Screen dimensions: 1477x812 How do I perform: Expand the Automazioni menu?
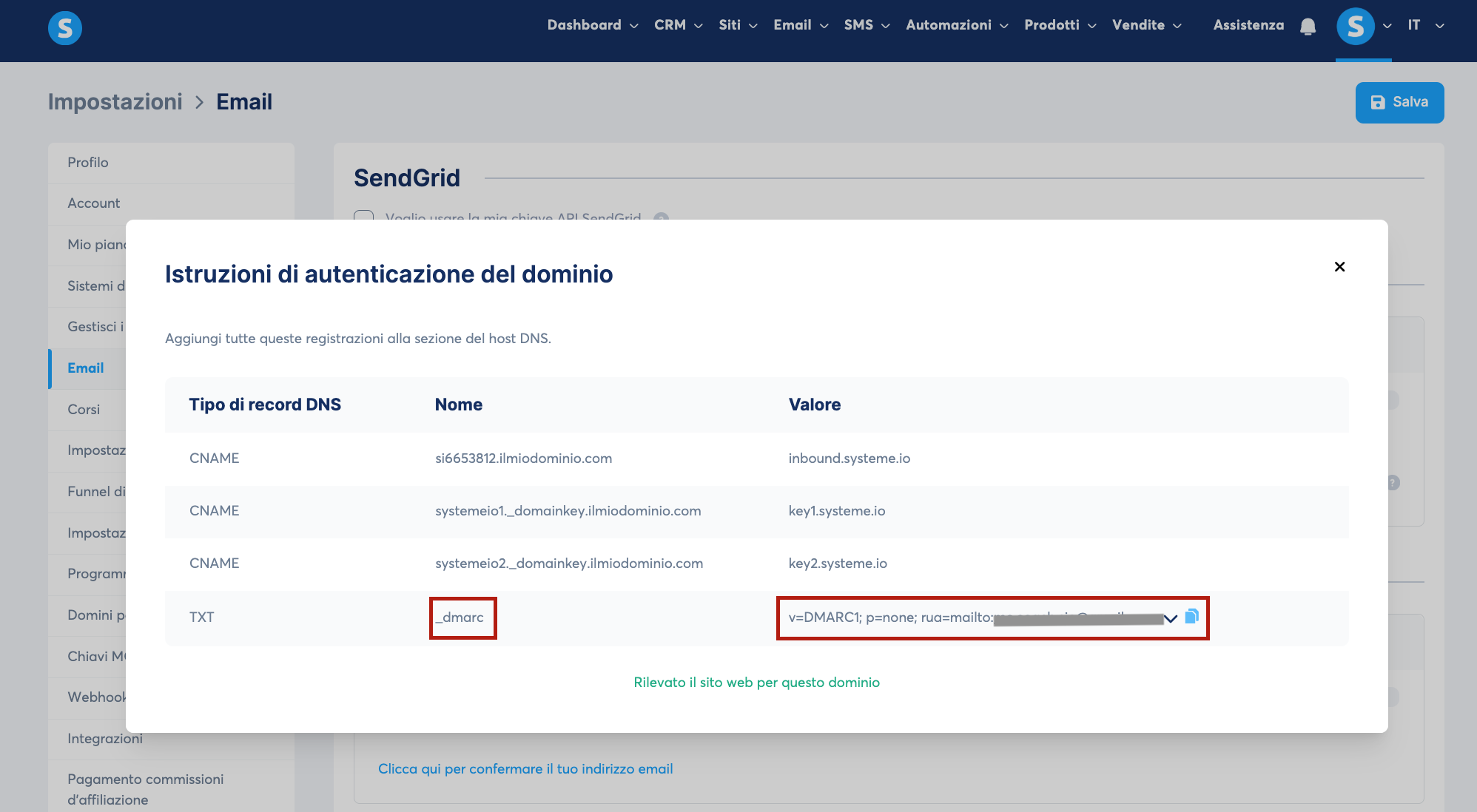[957, 25]
